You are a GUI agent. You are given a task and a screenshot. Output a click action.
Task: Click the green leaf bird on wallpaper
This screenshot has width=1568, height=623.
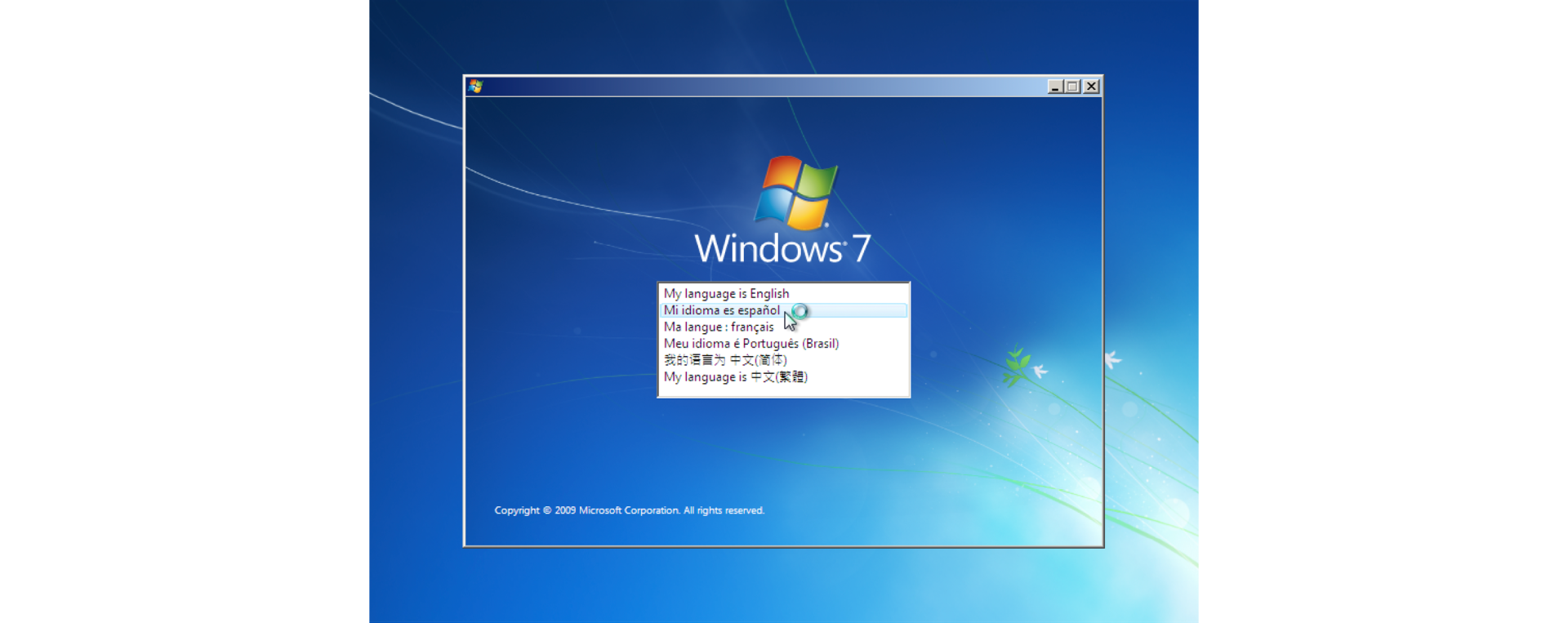click(1017, 365)
